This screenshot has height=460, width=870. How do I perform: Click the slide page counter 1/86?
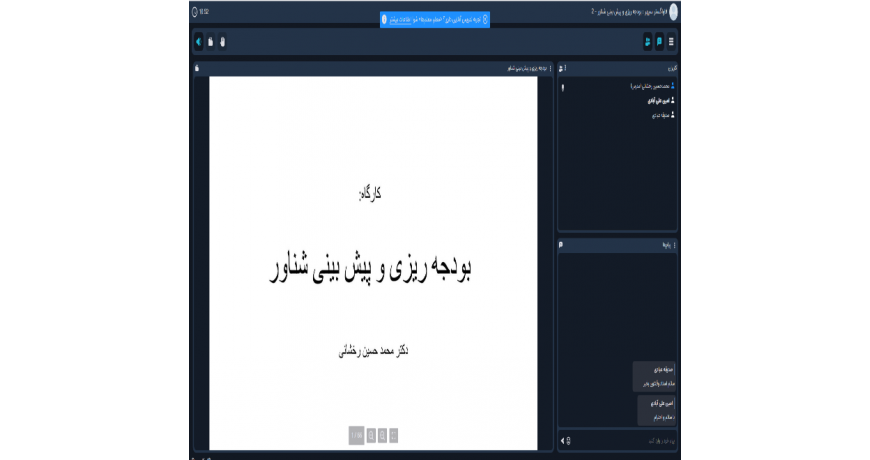356,436
